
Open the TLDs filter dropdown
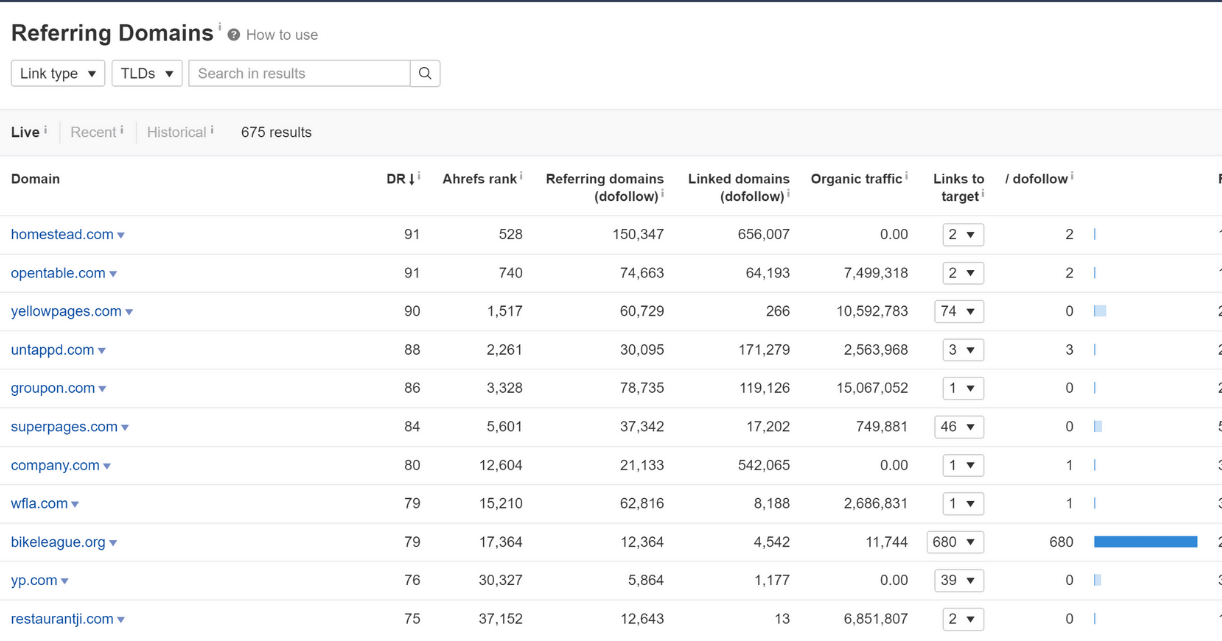147,73
